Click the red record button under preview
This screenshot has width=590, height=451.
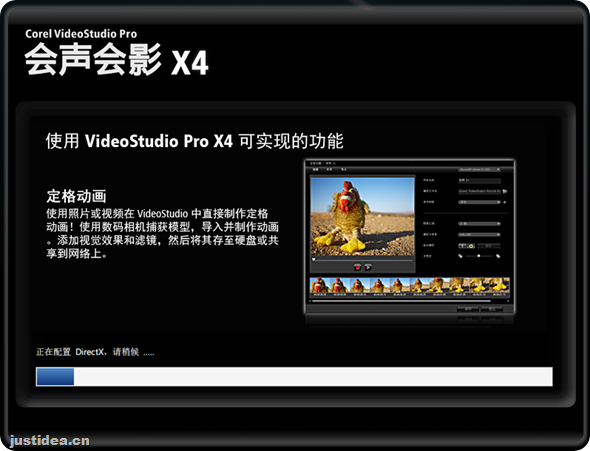pos(357,267)
